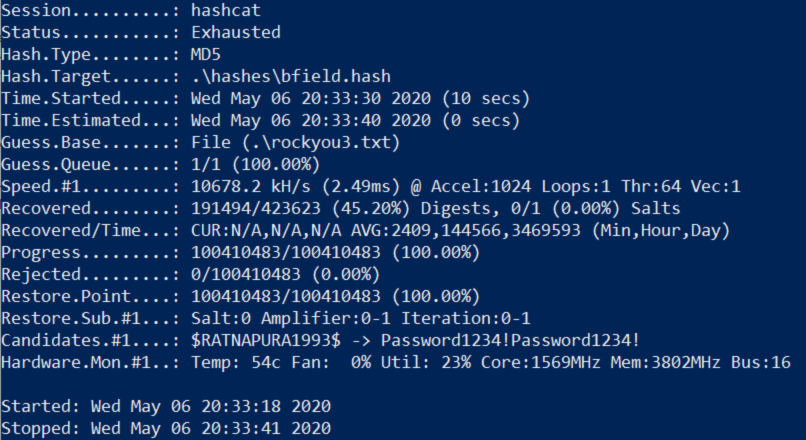The height and width of the screenshot is (440, 806).
Task: Click the Guess.Queue 1/1 value
Action: 206,164
